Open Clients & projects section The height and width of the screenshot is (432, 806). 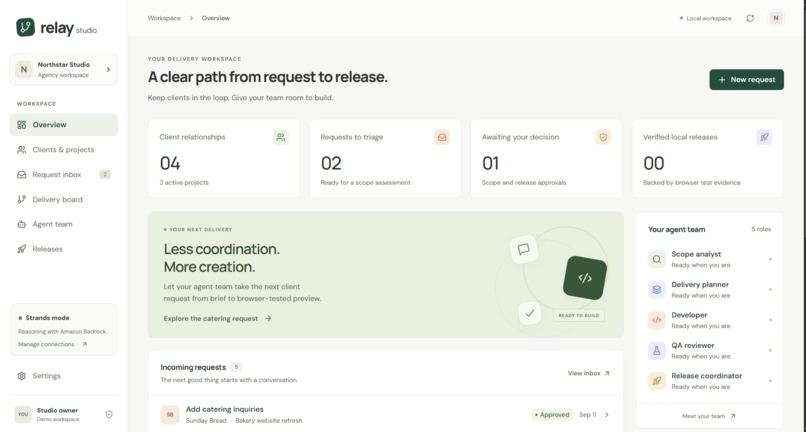tap(64, 150)
